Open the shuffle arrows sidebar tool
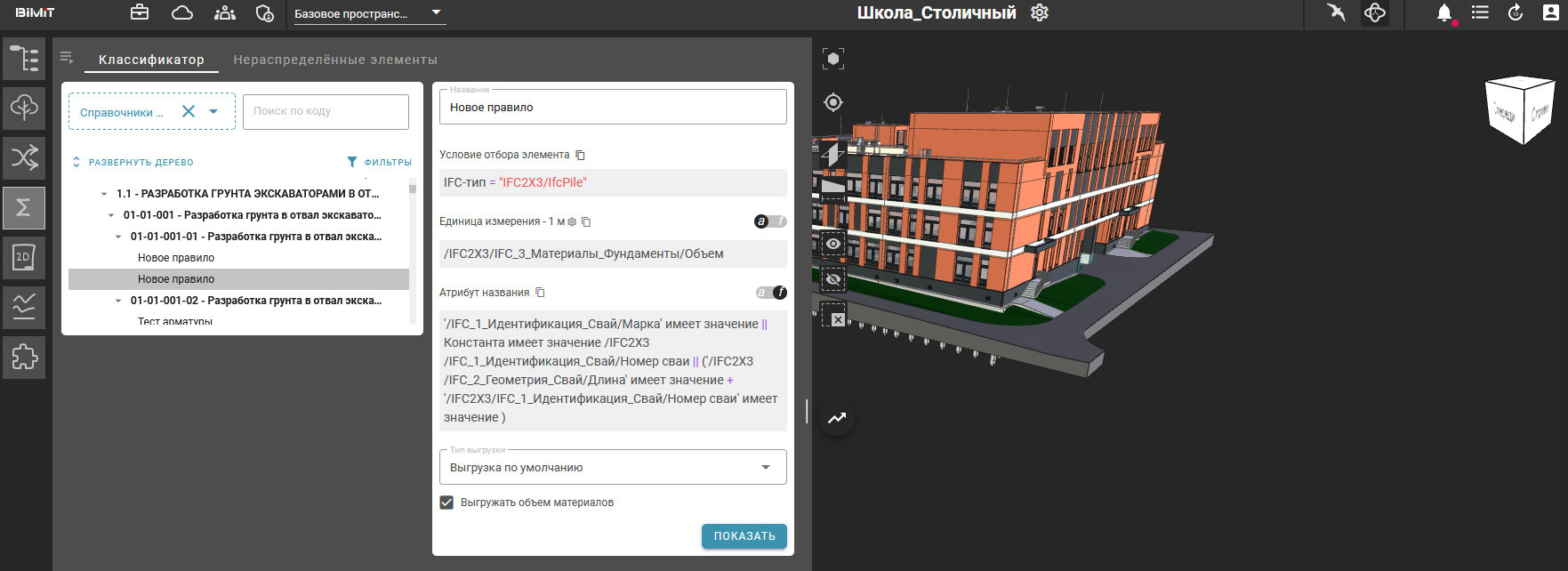Viewport: 1568px width, 571px height. (x=24, y=157)
